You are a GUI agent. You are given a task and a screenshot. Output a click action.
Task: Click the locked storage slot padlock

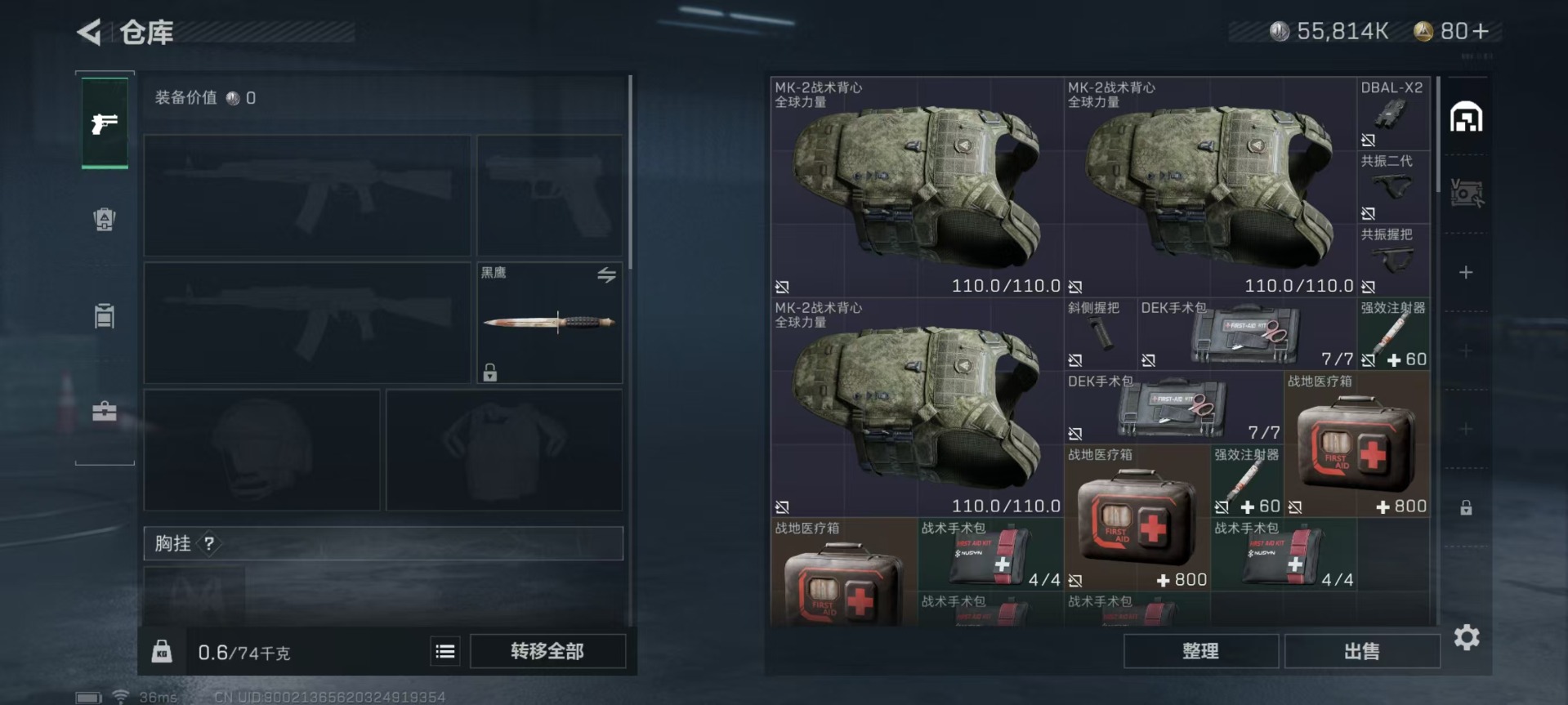[x=1467, y=507]
